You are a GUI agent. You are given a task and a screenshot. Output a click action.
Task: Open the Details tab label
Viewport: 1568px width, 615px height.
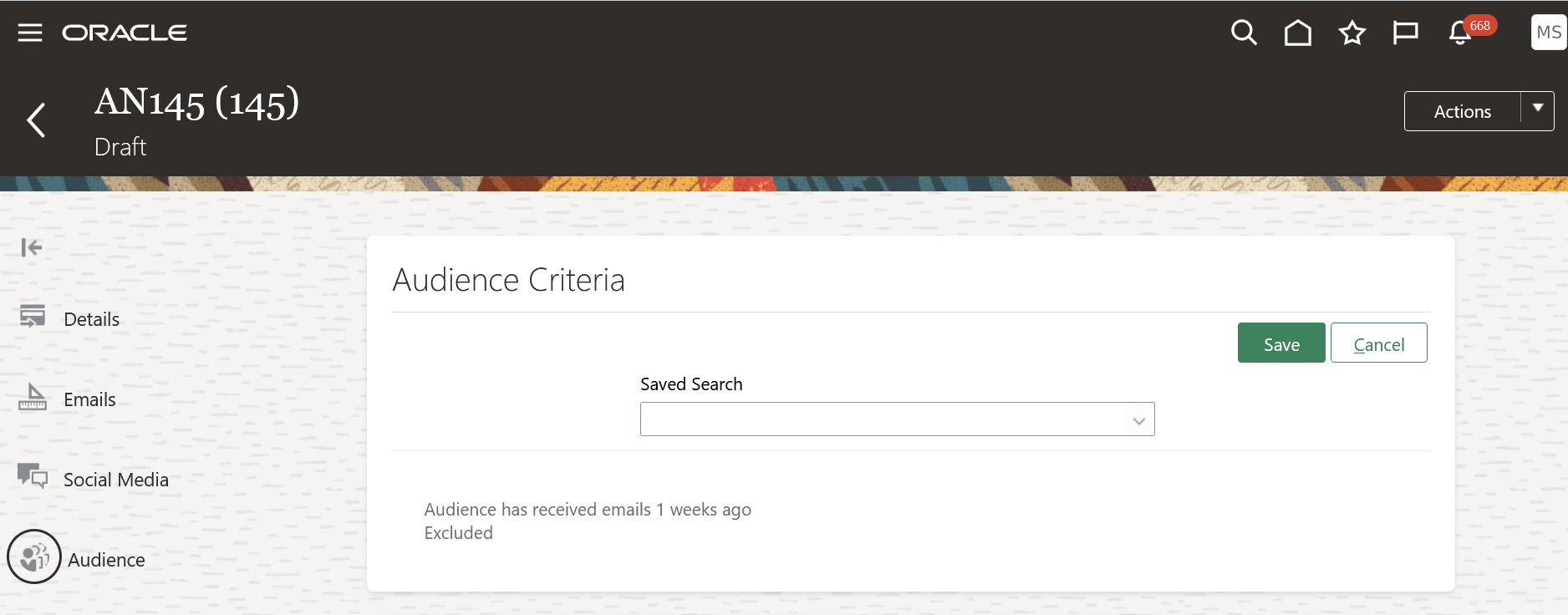(x=91, y=319)
